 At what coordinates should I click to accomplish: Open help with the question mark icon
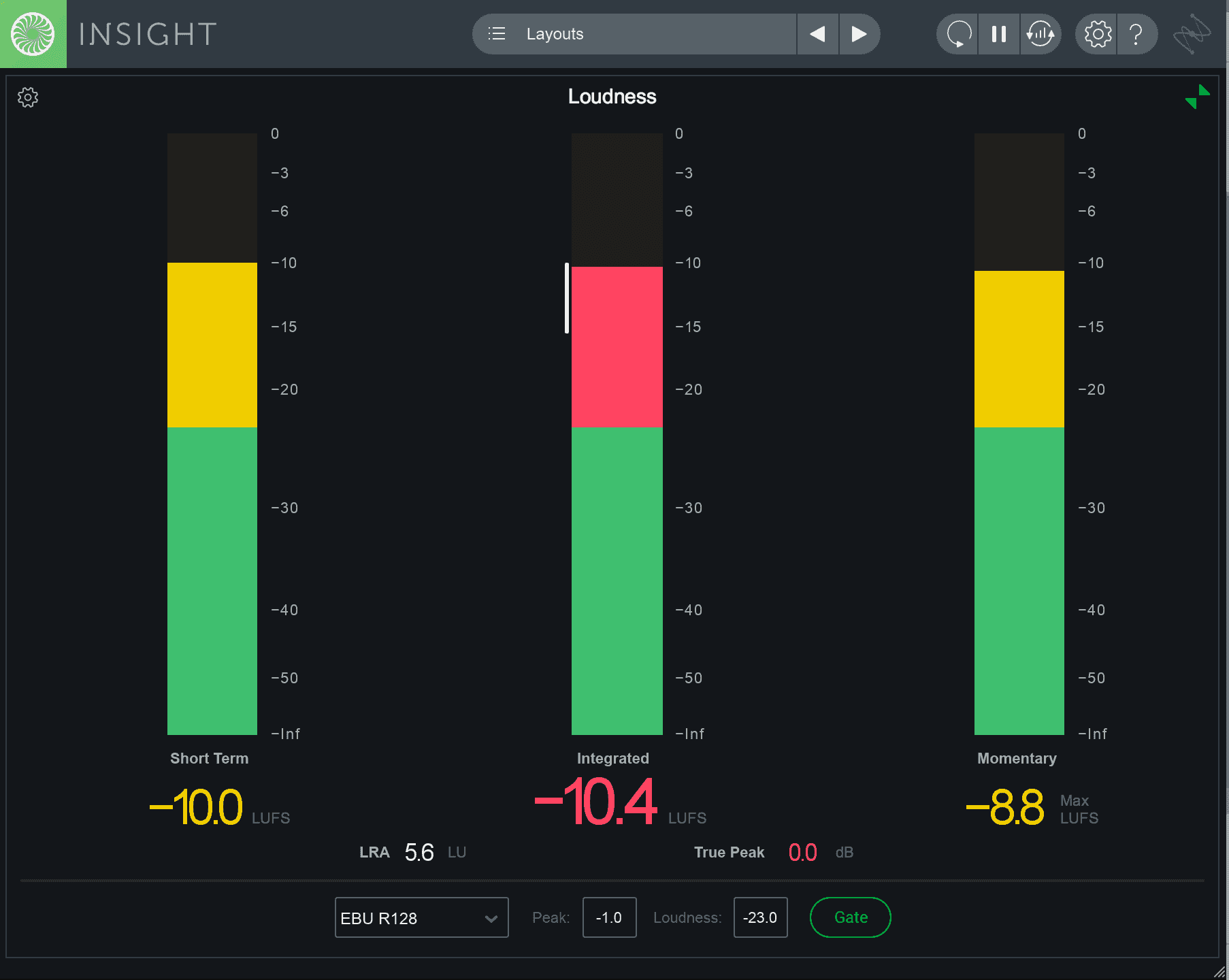click(x=1136, y=34)
